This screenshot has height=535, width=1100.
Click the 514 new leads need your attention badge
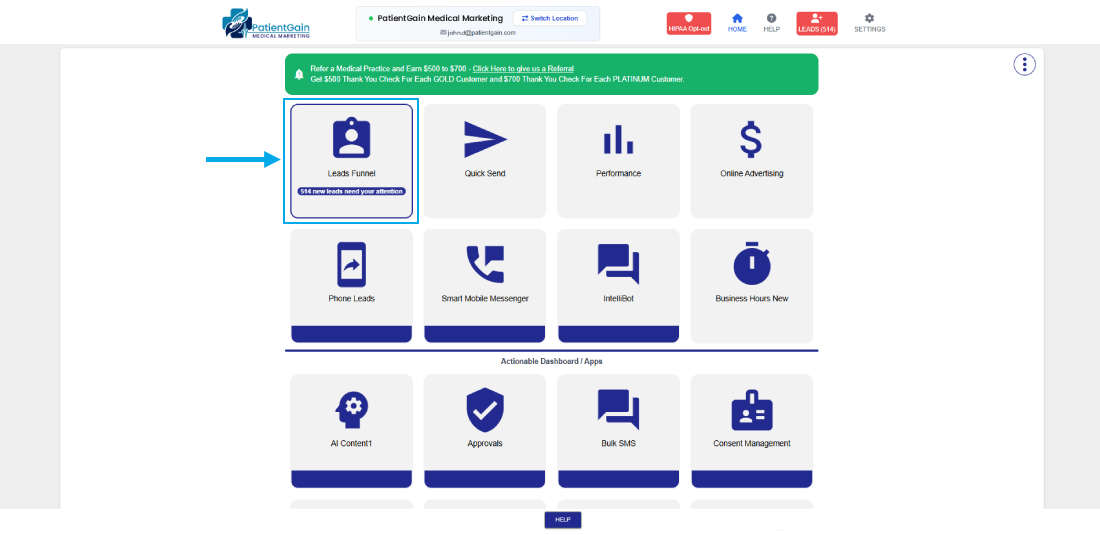coord(351,191)
